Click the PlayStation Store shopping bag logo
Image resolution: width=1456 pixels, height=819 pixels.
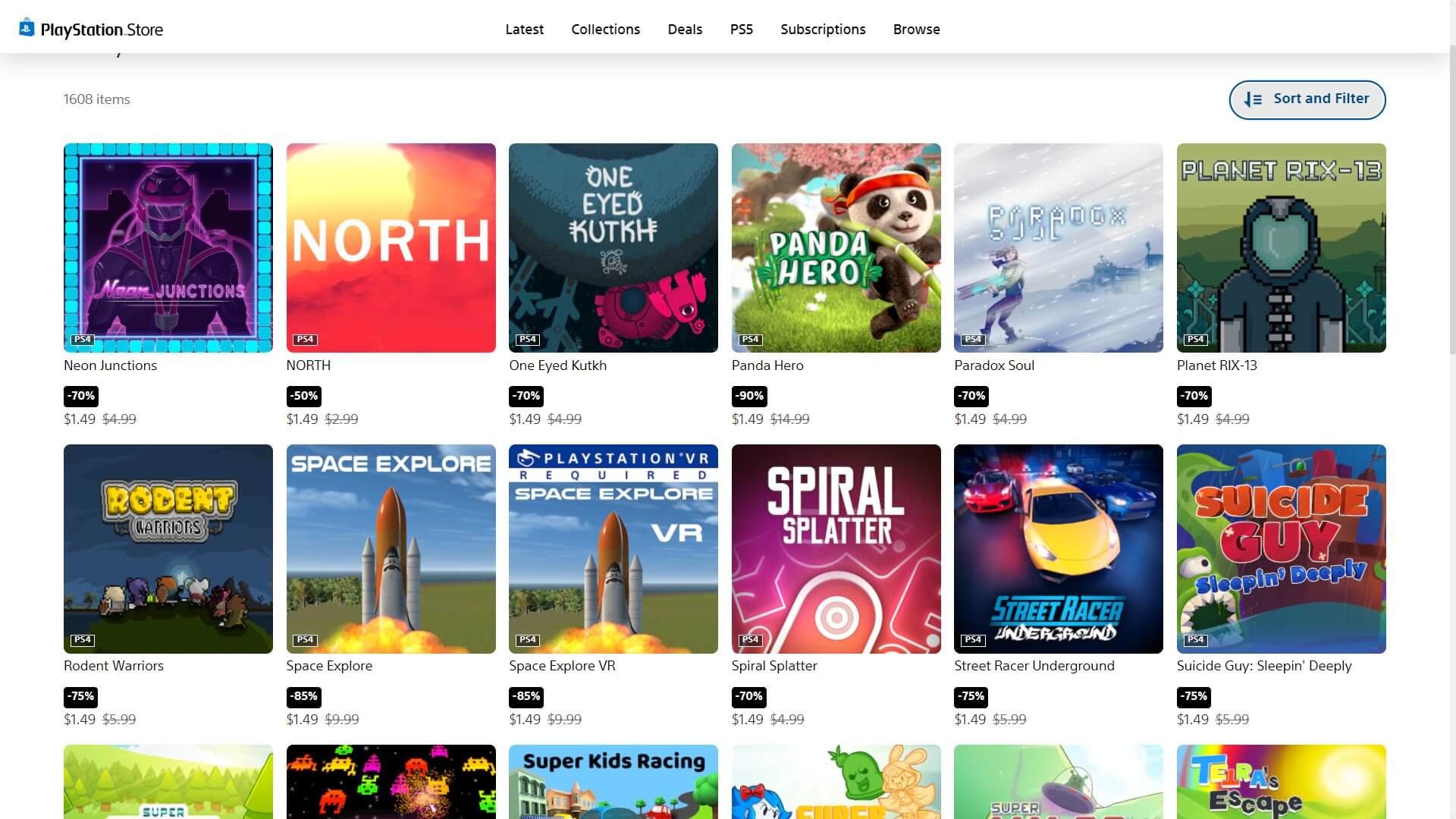tap(27, 28)
